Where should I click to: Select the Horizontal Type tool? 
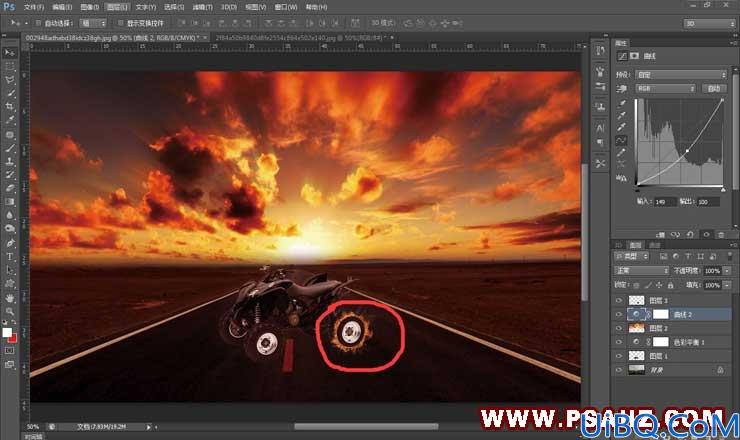click(x=9, y=256)
